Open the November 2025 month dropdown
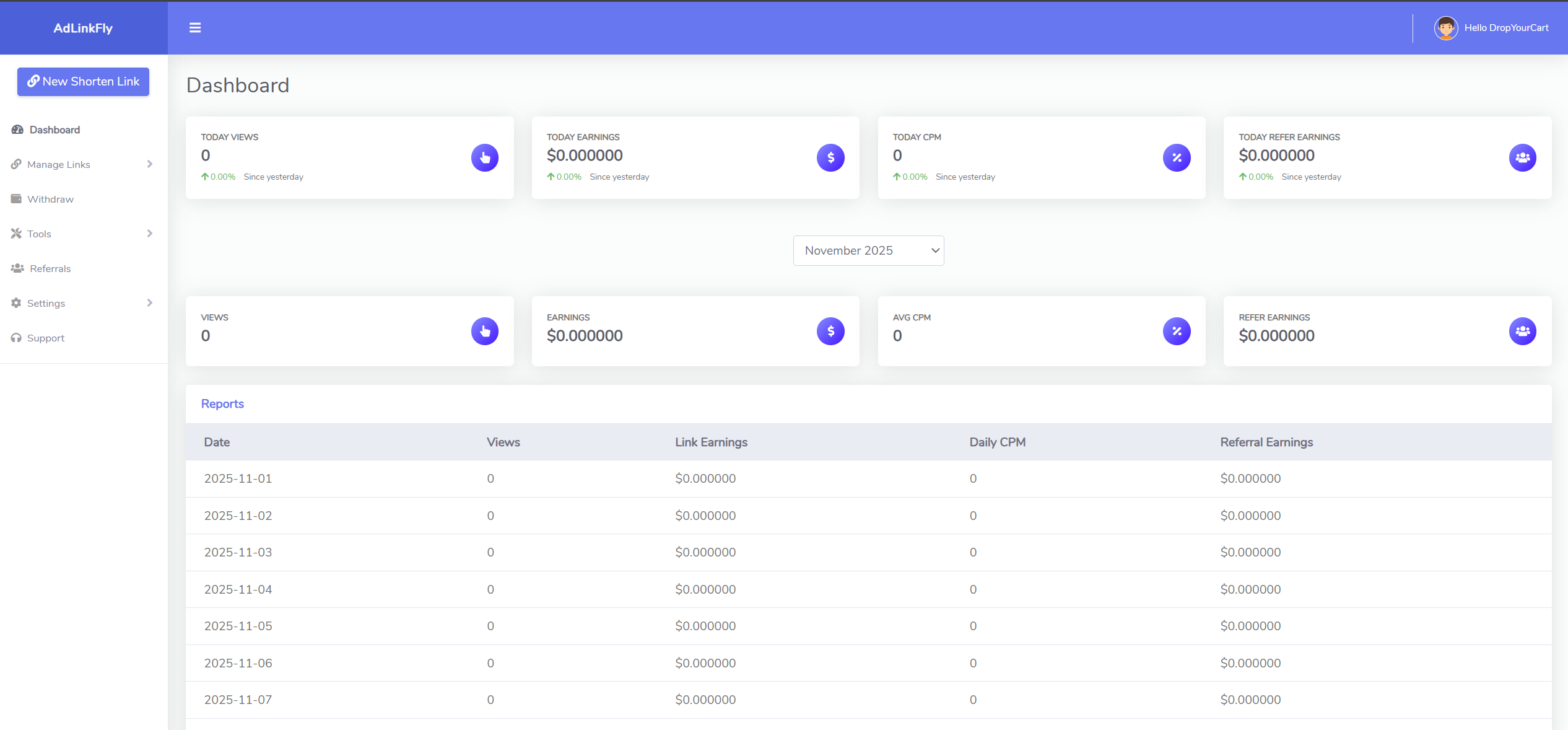Image resolution: width=1568 pixels, height=730 pixels. [868, 250]
